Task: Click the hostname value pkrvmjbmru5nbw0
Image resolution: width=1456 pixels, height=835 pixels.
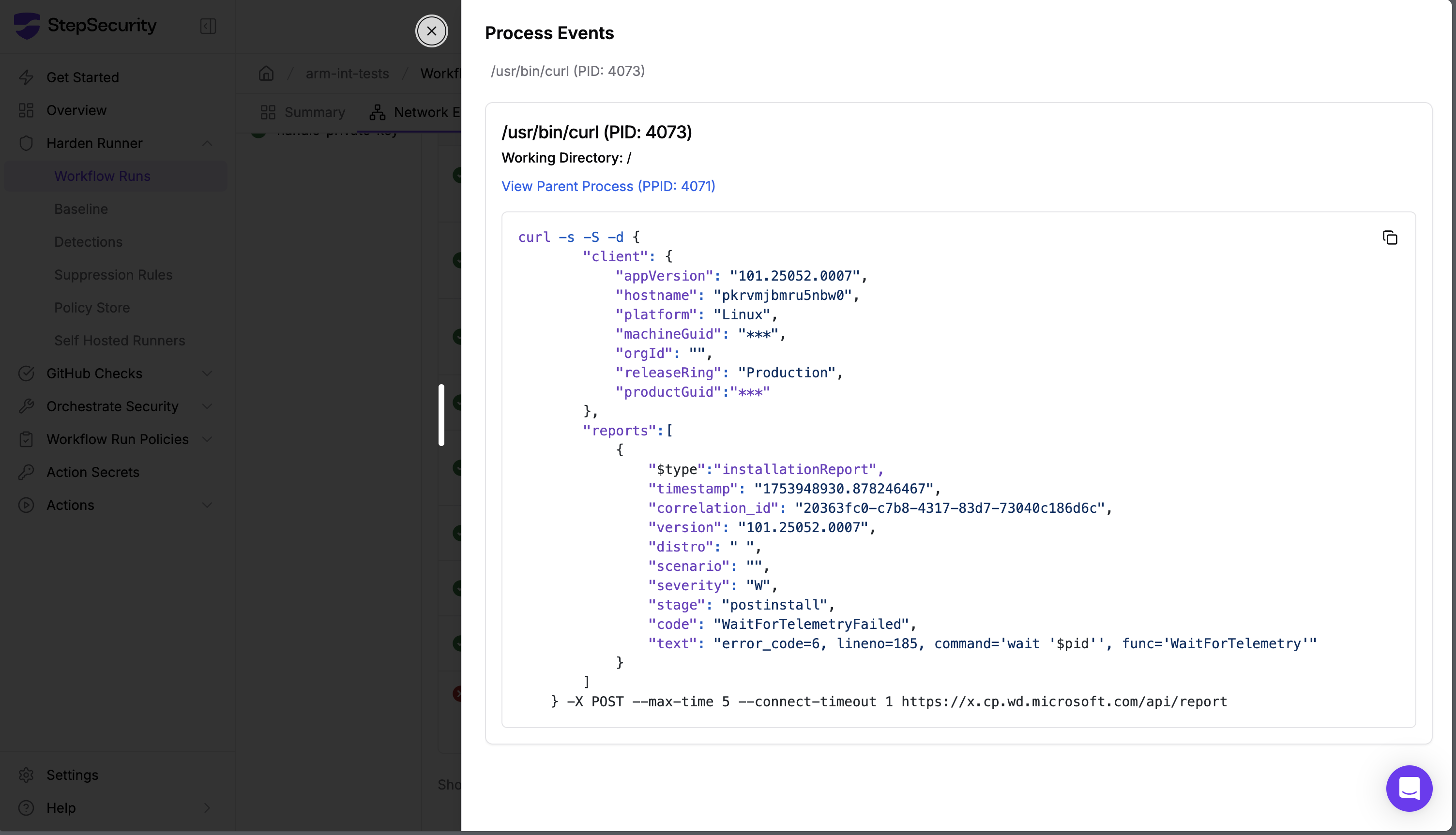Action: (x=783, y=296)
